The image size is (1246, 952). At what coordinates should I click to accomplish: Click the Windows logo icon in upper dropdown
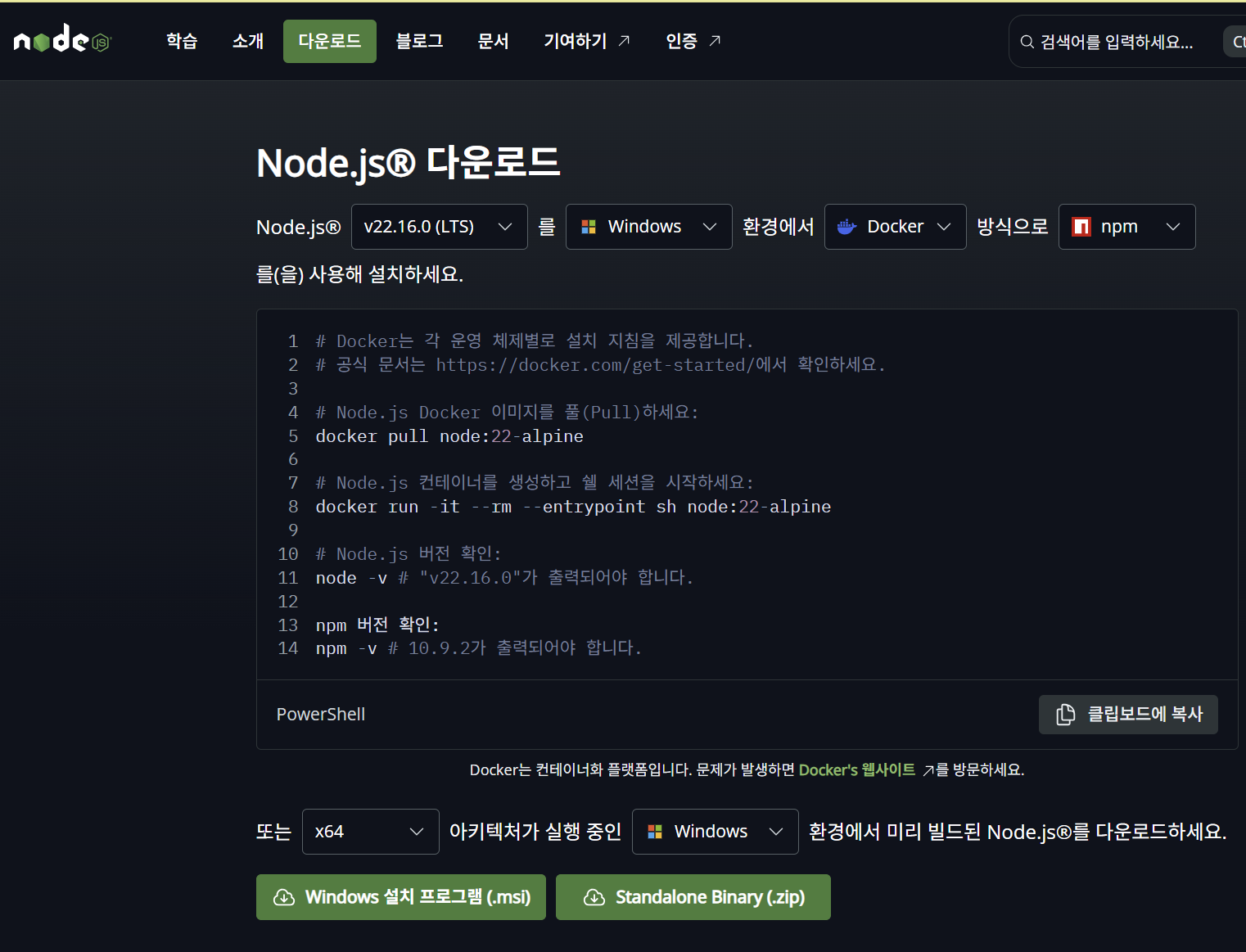(x=589, y=227)
